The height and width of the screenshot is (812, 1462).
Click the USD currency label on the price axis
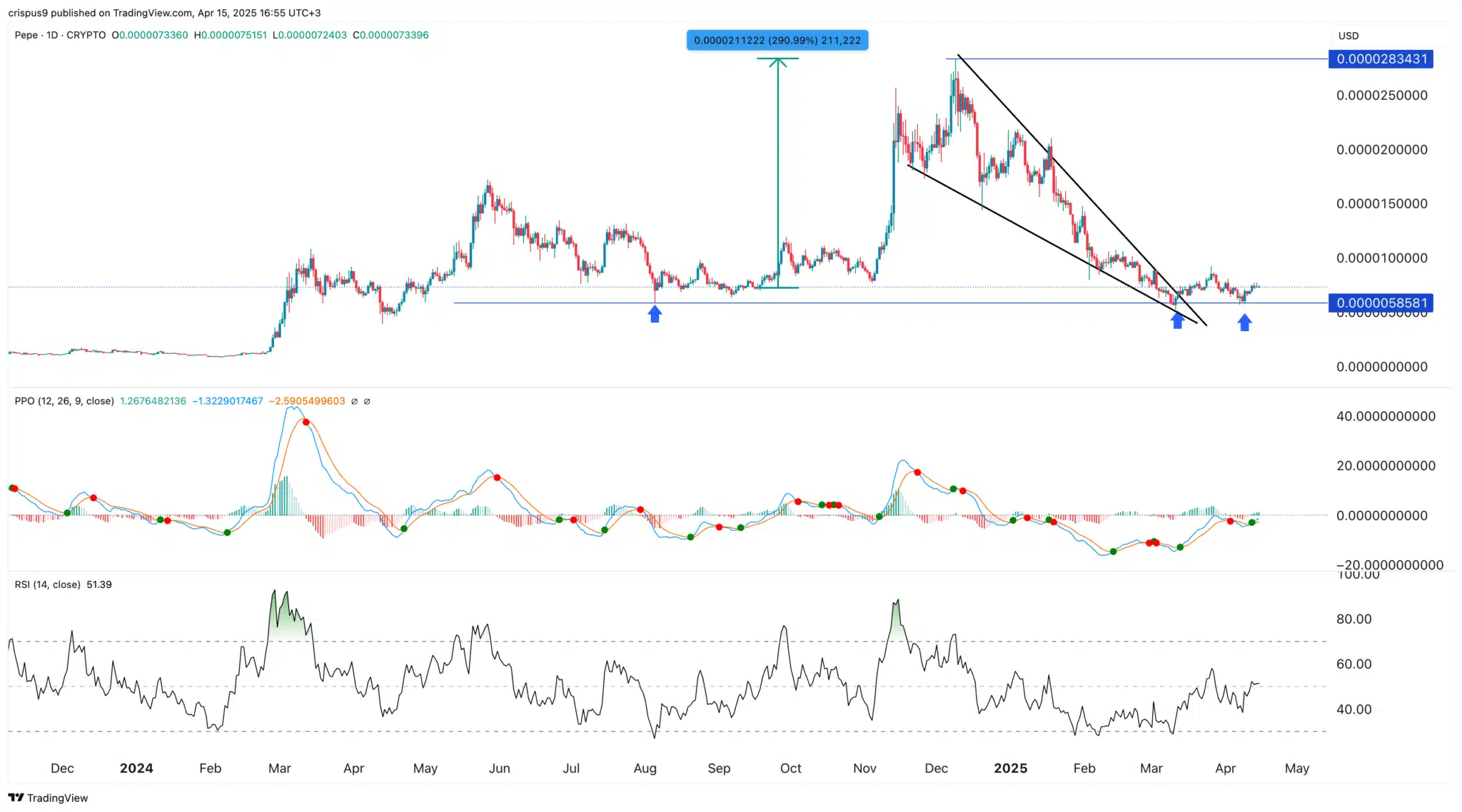(x=1348, y=36)
